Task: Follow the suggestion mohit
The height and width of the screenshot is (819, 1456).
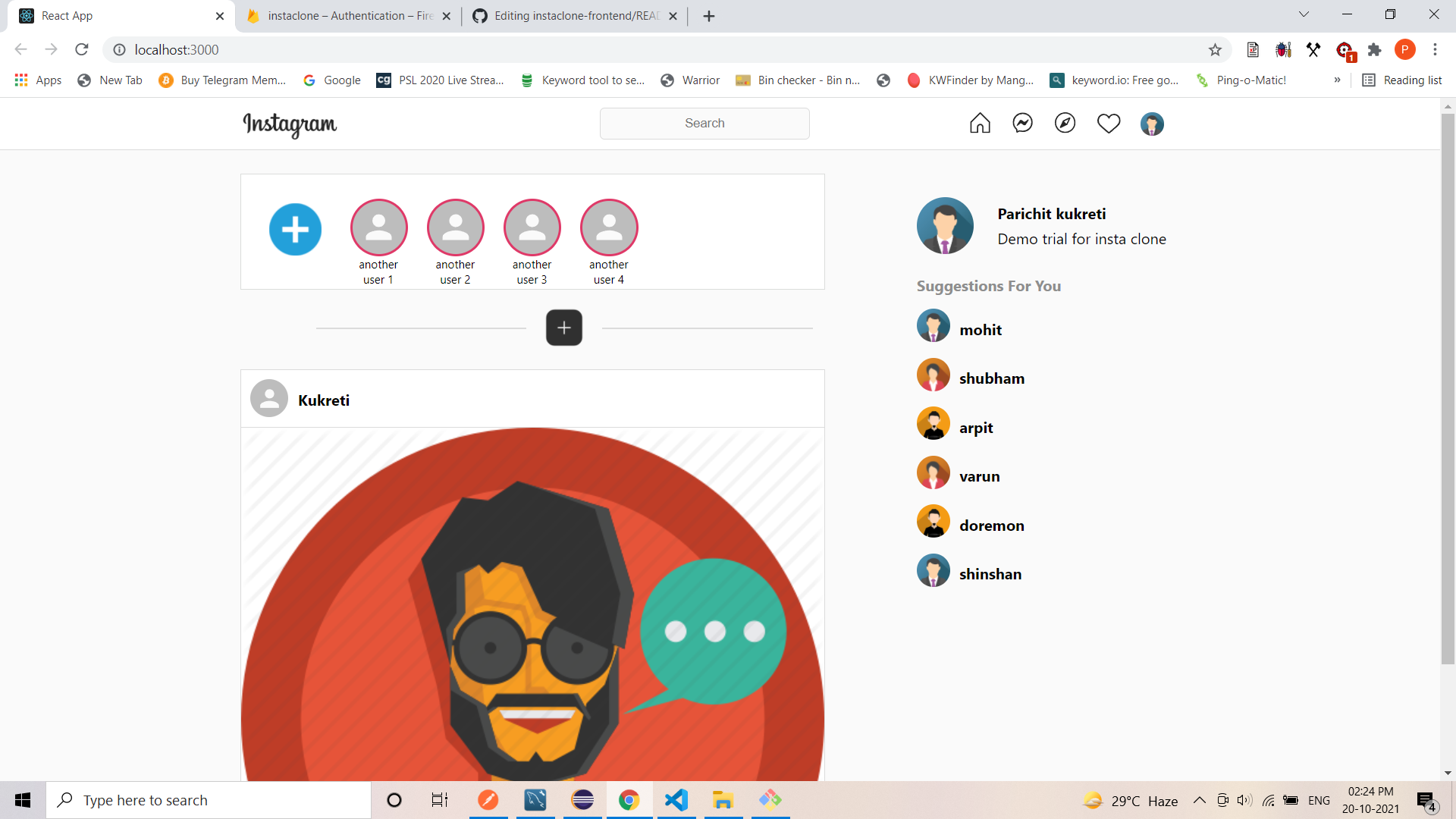Action: [x=981, y=329]
